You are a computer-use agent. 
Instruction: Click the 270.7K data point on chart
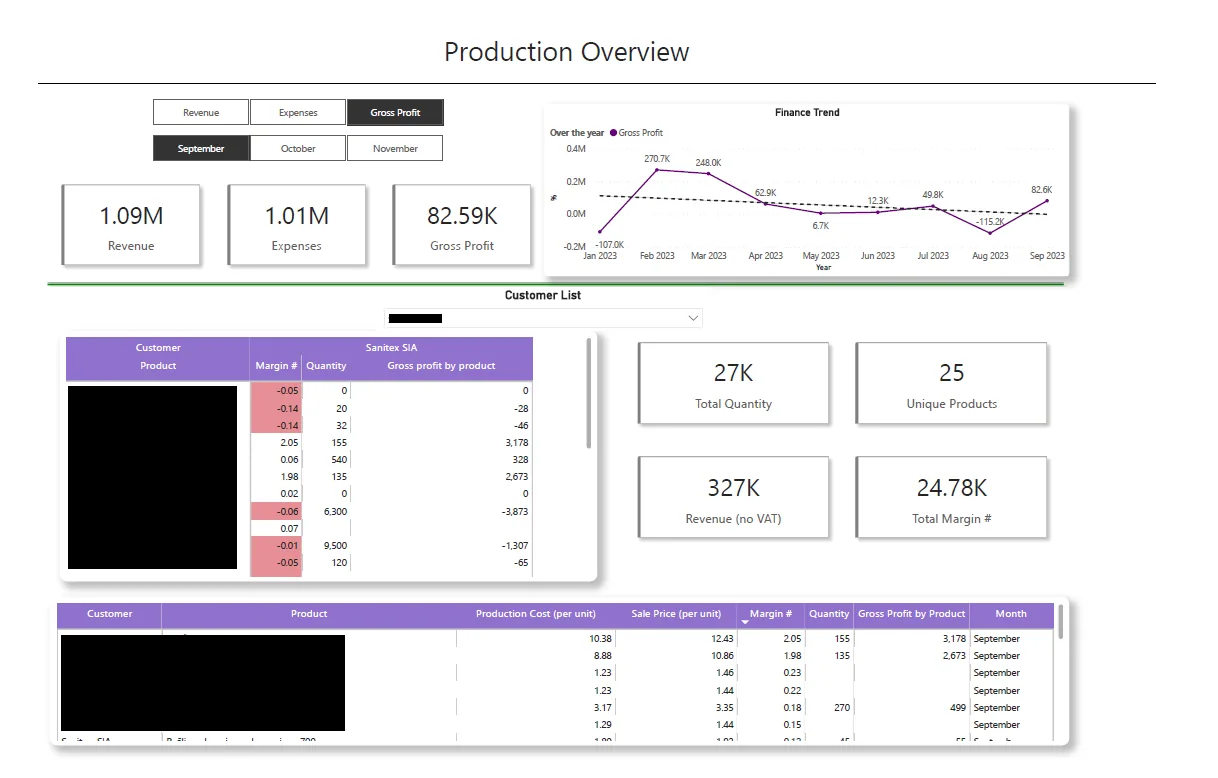(657, 170)
